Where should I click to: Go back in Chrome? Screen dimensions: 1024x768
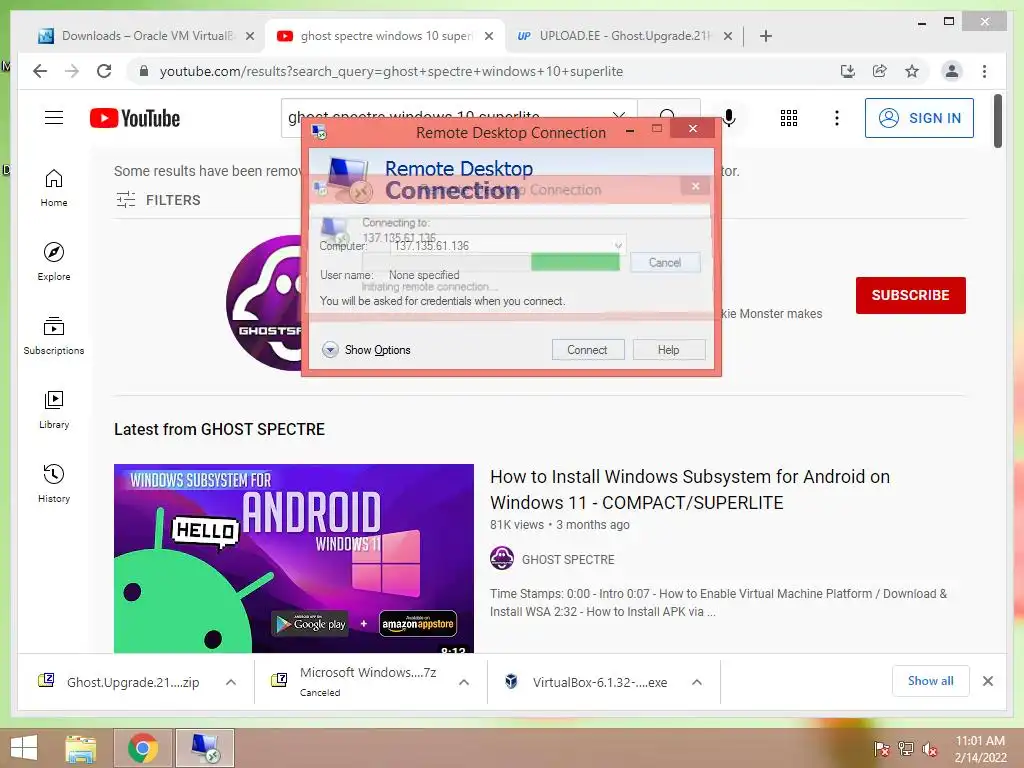[x=40, y=71]
